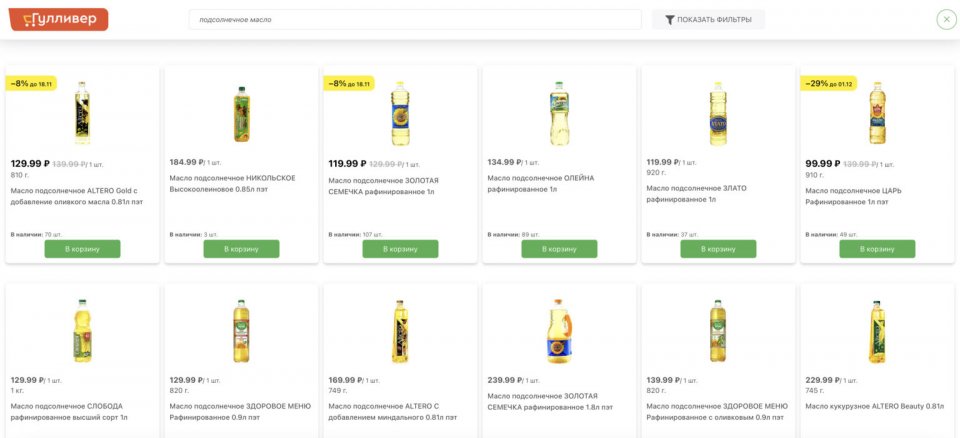Add ОЛЕЙНА oil to cart
This screenshot has height=438, width=960.
coord(559,249)
